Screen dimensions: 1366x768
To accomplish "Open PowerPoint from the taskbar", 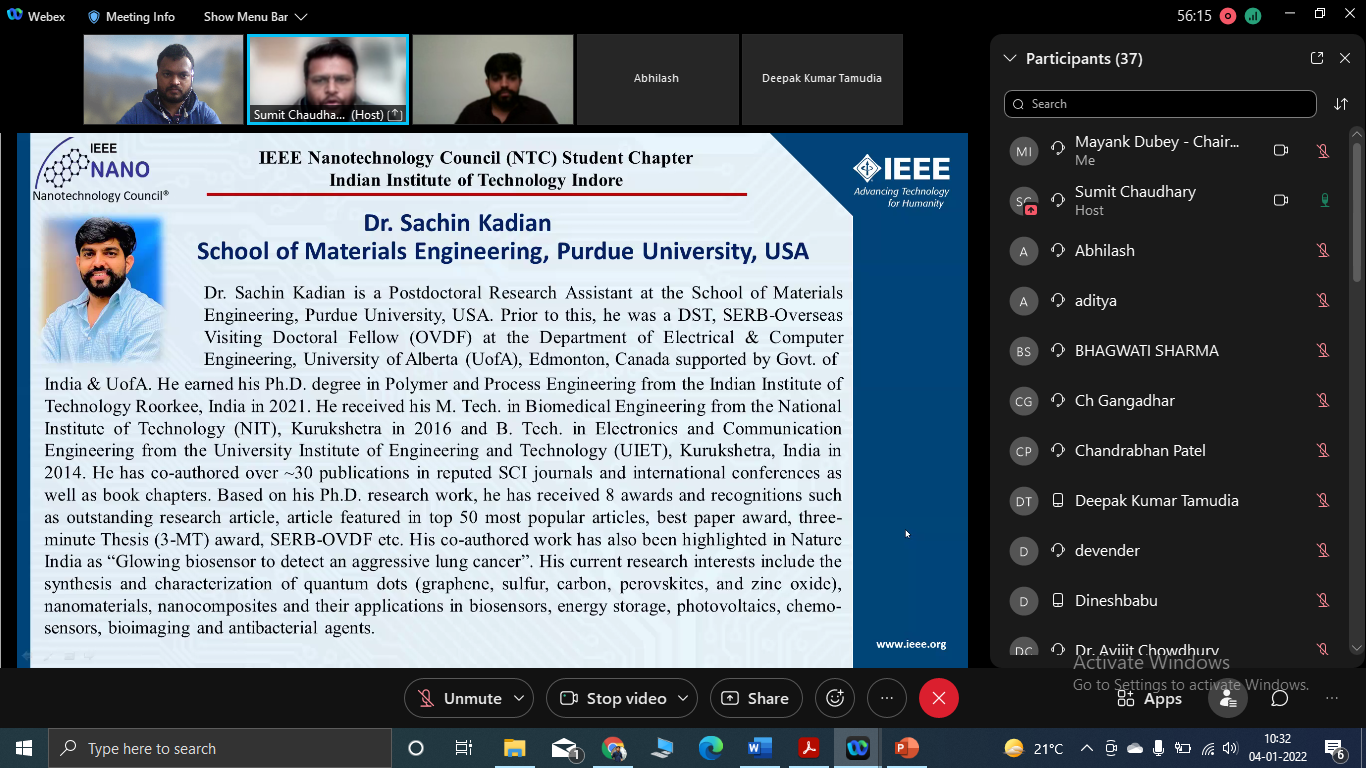I will tap(907, 748).
